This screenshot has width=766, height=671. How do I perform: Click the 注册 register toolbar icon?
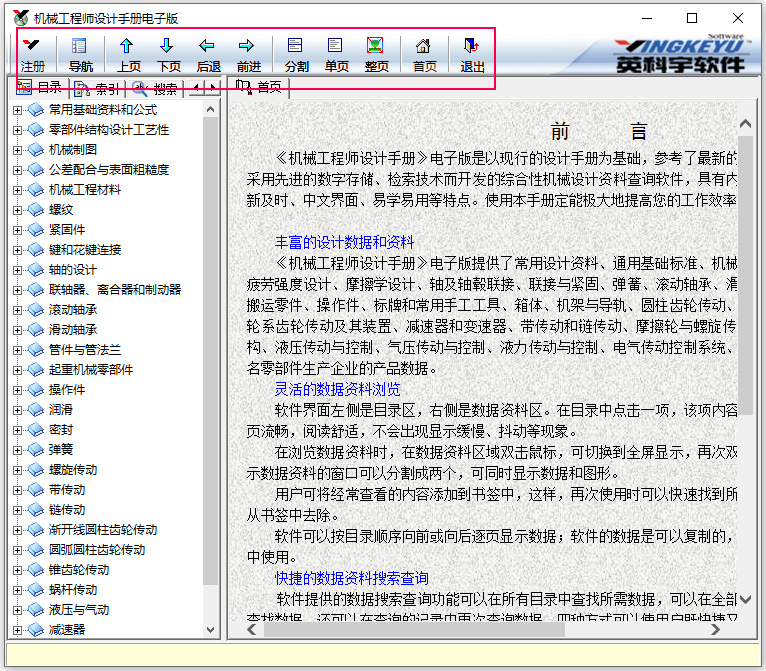tap(32, 55)
